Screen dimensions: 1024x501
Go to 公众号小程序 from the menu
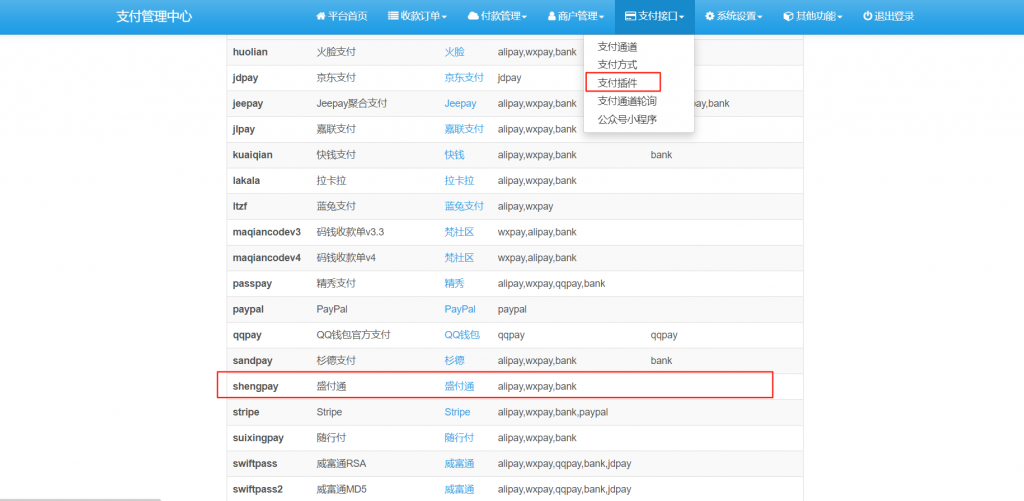coord(627,119)
